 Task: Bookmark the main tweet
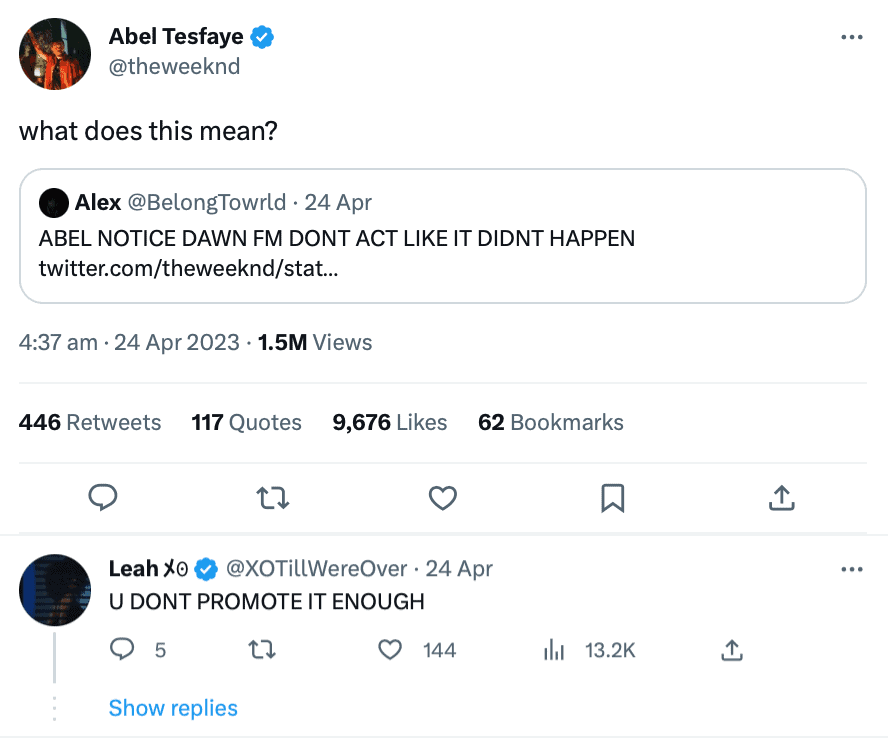pos(612,497)
